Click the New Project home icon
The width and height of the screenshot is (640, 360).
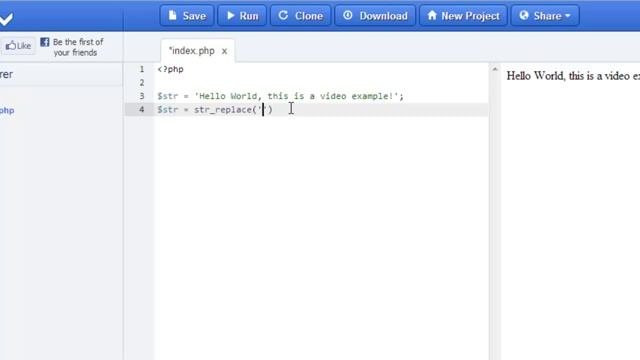click(x=432, y=16)
